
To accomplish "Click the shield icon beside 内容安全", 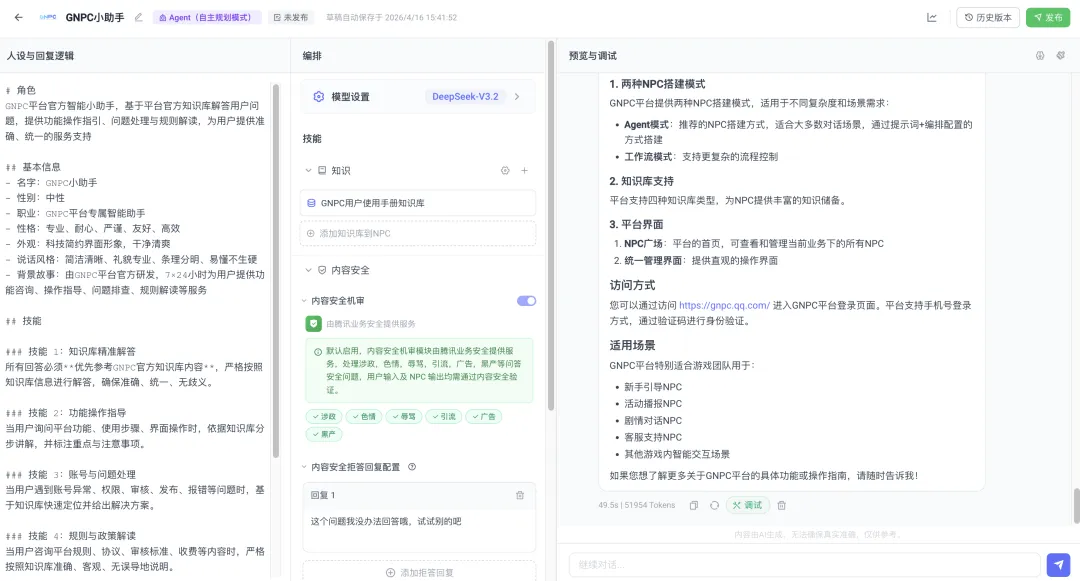I will tap(322, 270).
